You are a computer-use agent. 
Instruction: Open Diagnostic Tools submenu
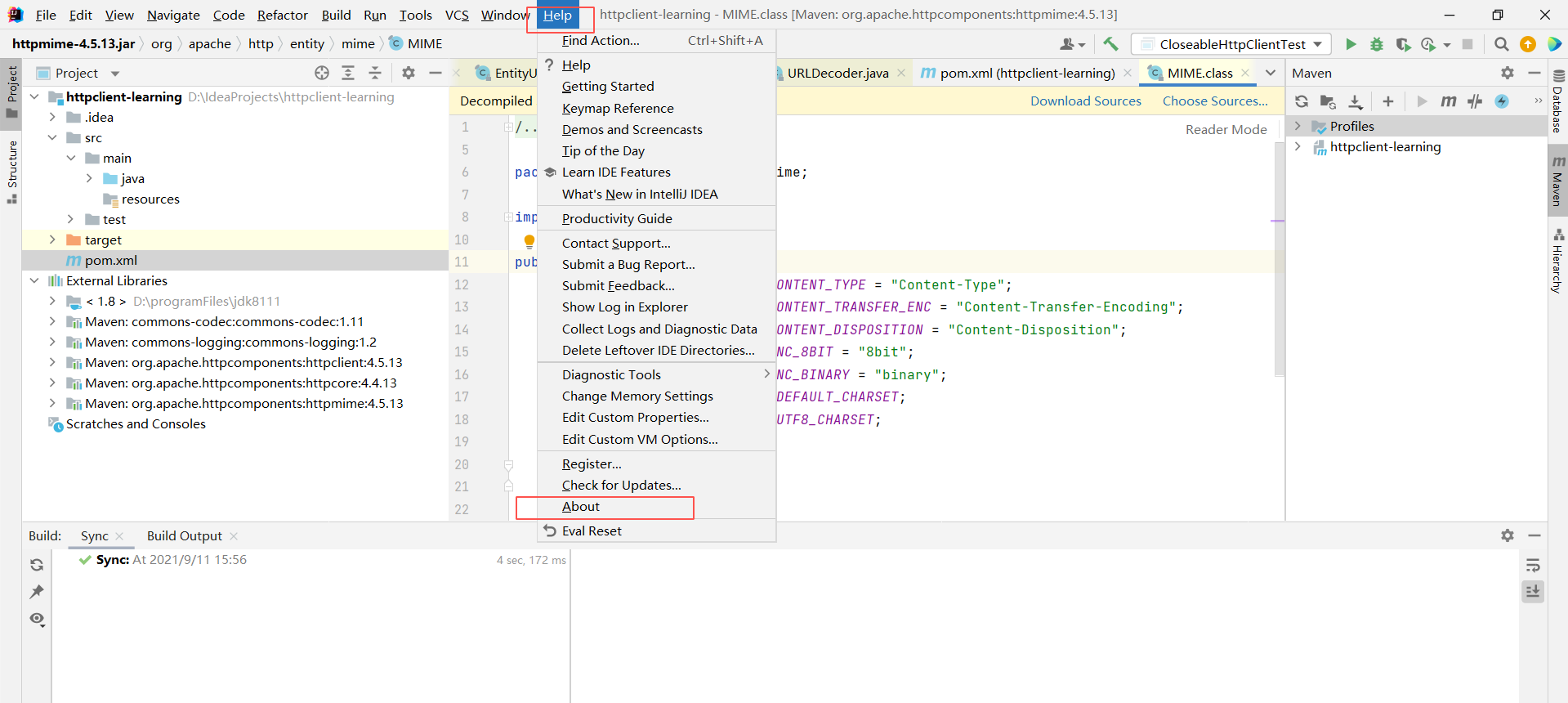click(656, 374)
